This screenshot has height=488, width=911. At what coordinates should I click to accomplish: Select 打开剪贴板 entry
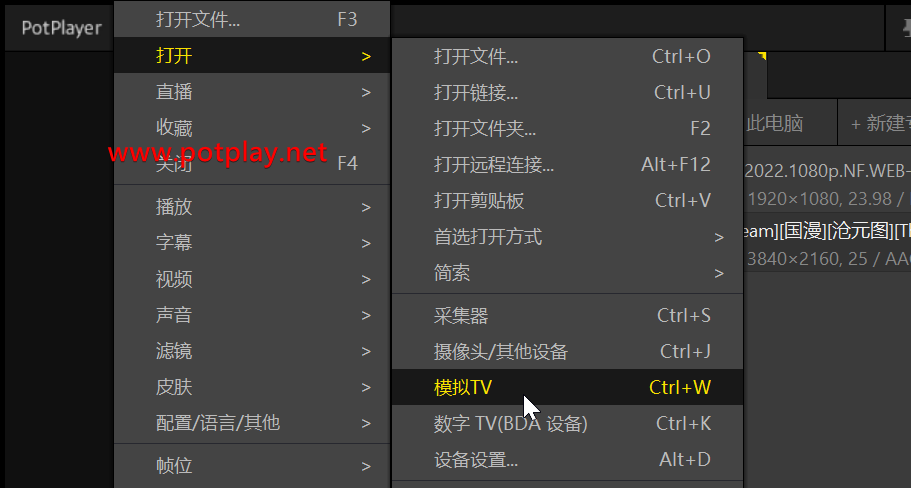pos(568,200)
